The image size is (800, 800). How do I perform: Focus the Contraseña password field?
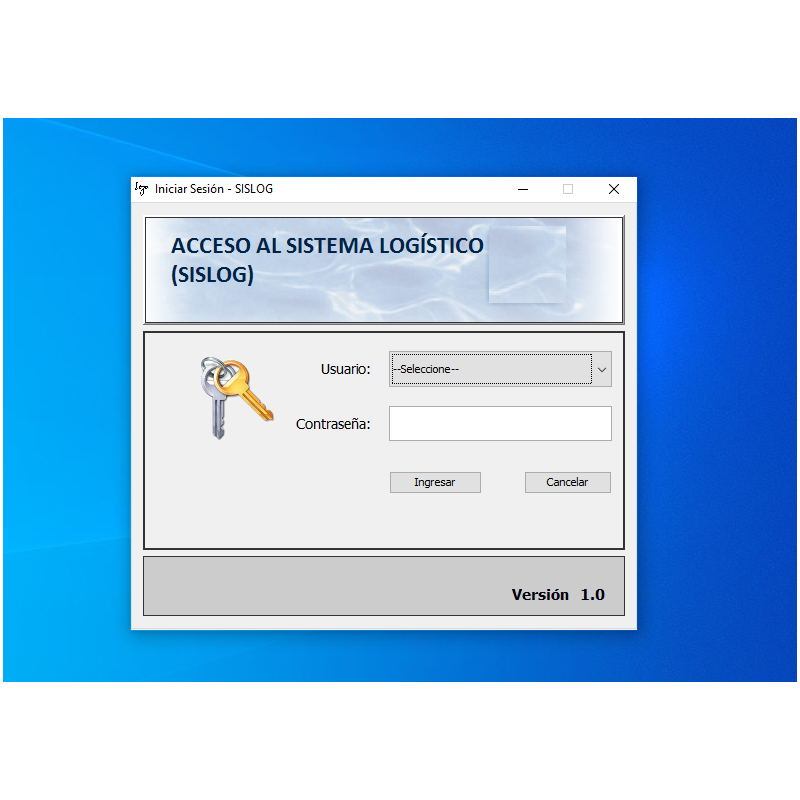(500, 424)
